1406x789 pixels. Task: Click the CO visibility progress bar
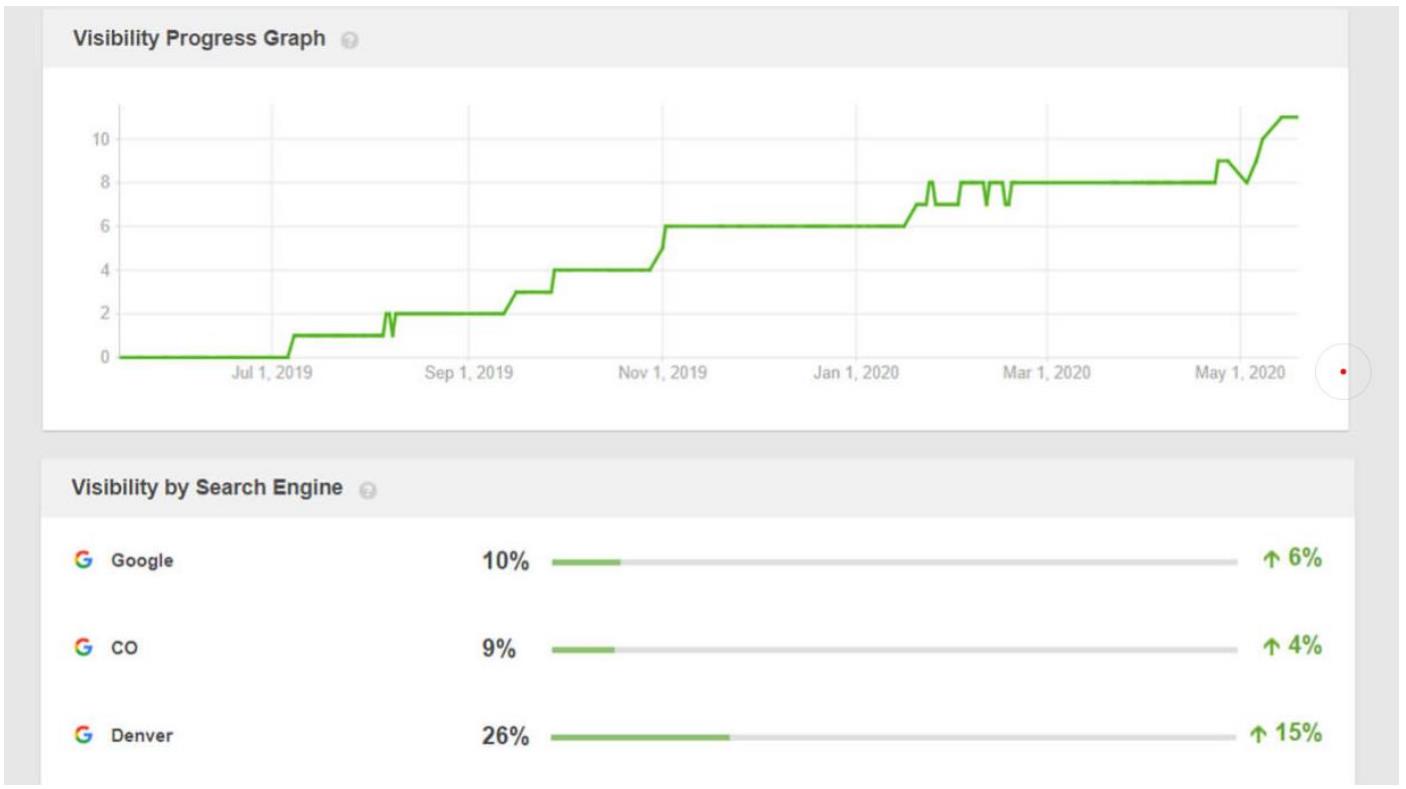point(893,649)
